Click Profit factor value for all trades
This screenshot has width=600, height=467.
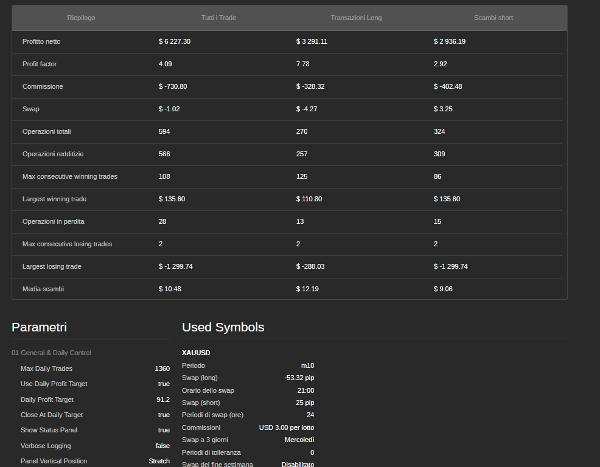tap(165, 64)
